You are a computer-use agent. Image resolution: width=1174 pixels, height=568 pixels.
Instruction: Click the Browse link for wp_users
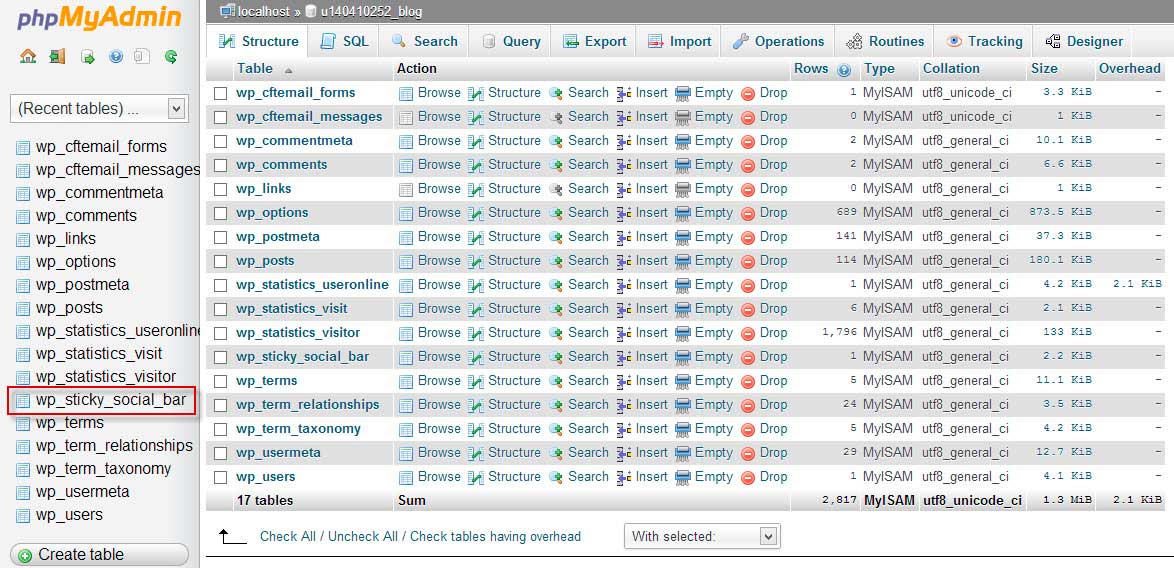pos(439,477)
